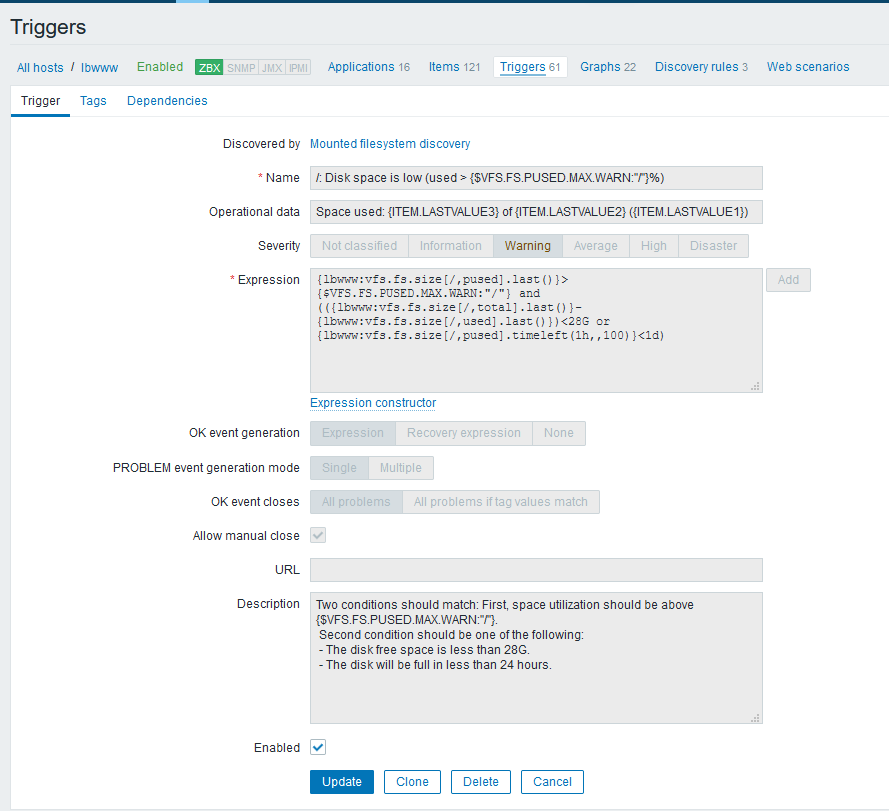The height and width of the screenshot is (811, 889).
Task: Click into the Operational data field
Action: pyautogui.click(x=536, y=212)
